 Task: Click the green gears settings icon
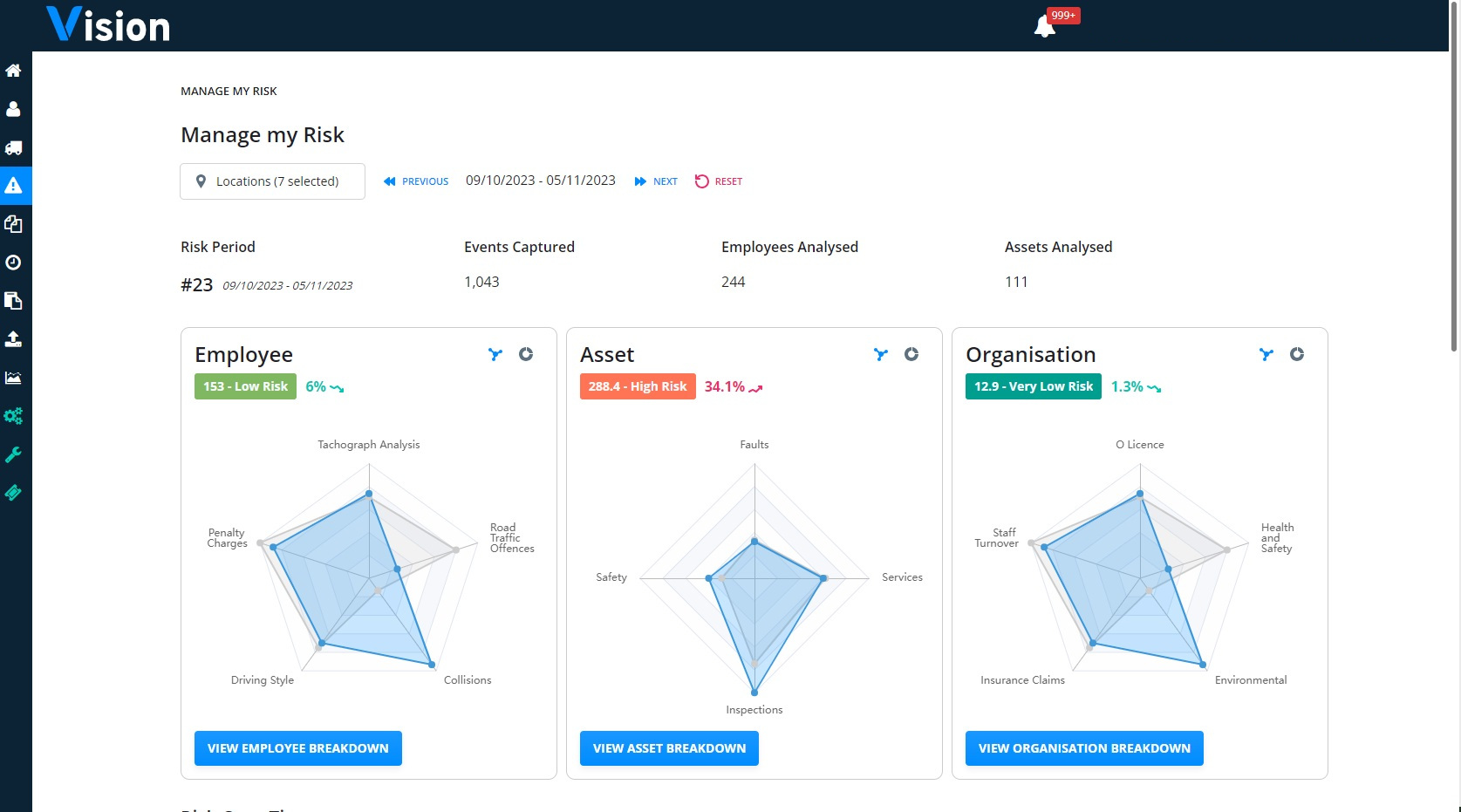[x=13, y=416]
